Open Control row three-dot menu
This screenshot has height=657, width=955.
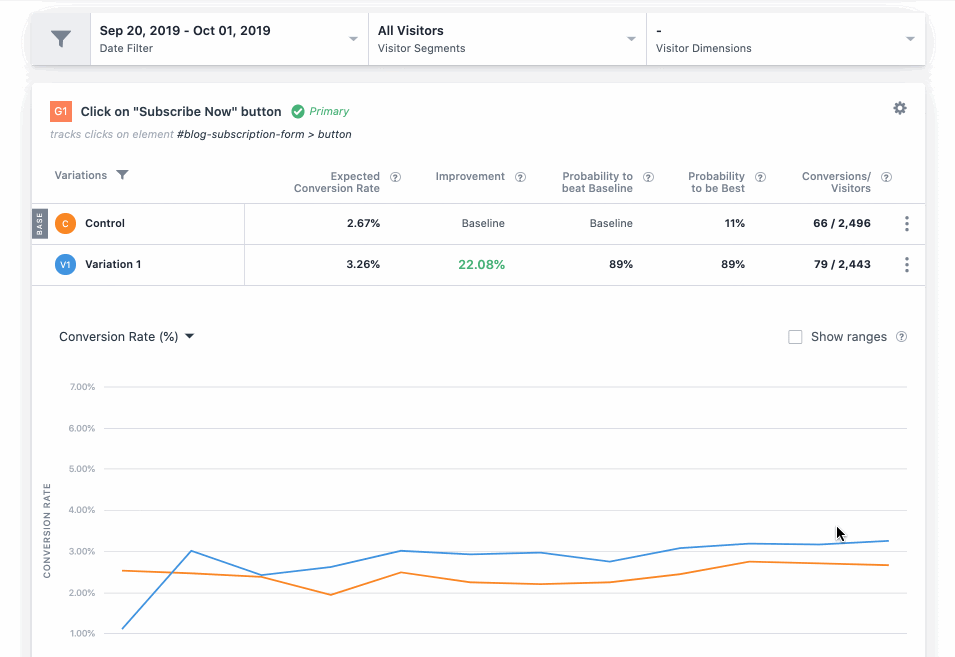pos(907,223)
